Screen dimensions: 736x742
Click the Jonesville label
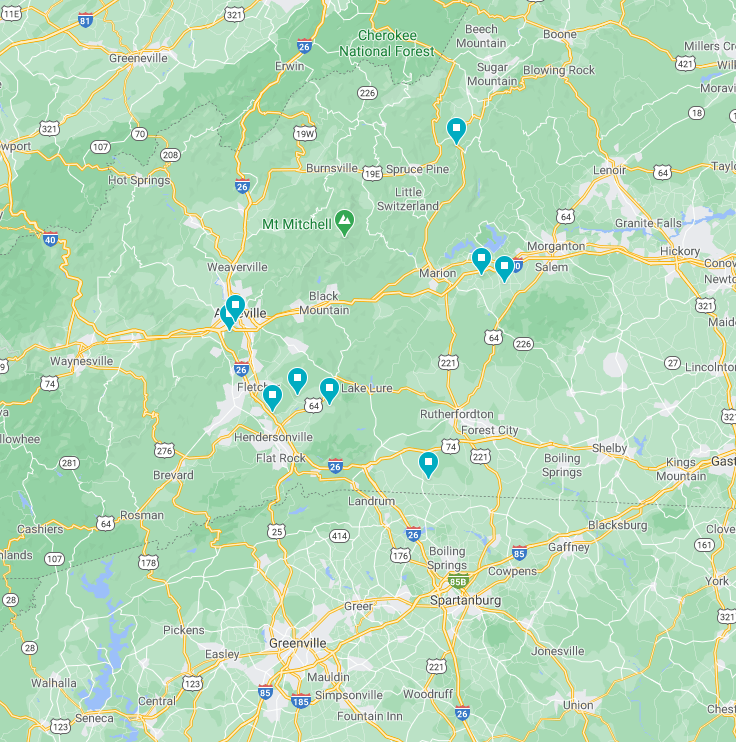click(557, 652)
